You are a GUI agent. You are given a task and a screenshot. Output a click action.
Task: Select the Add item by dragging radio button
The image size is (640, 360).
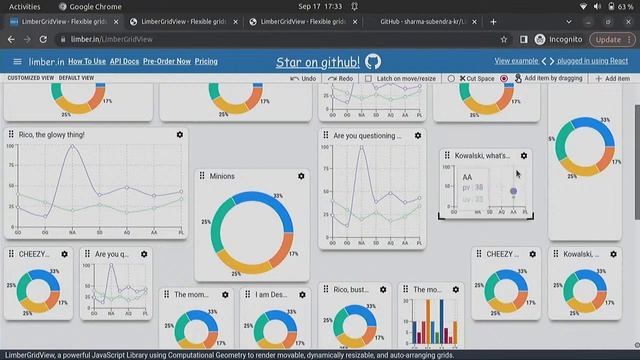point(504,78)
